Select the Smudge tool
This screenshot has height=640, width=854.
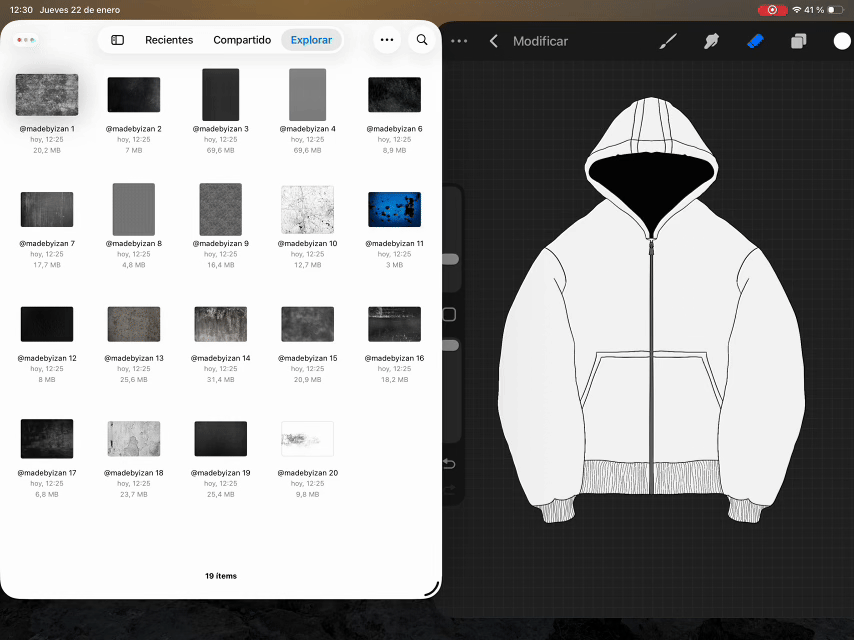click(712, 41)
